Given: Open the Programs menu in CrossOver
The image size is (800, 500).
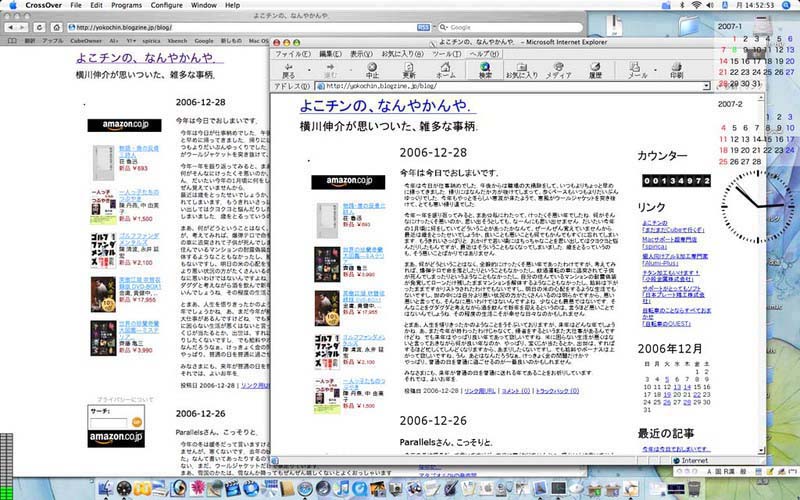Looking at the screenshot, I should [126, 5].
